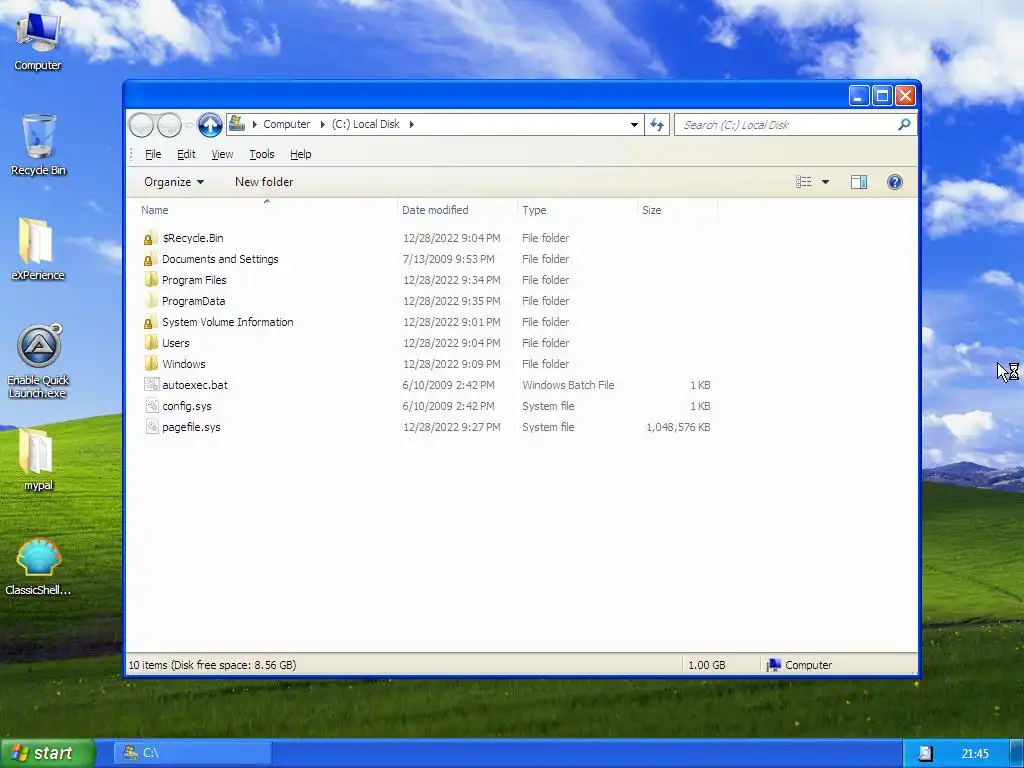Change the view layout icon
The height and width of the screenshot is (768, 1024).
pos(803,182)
